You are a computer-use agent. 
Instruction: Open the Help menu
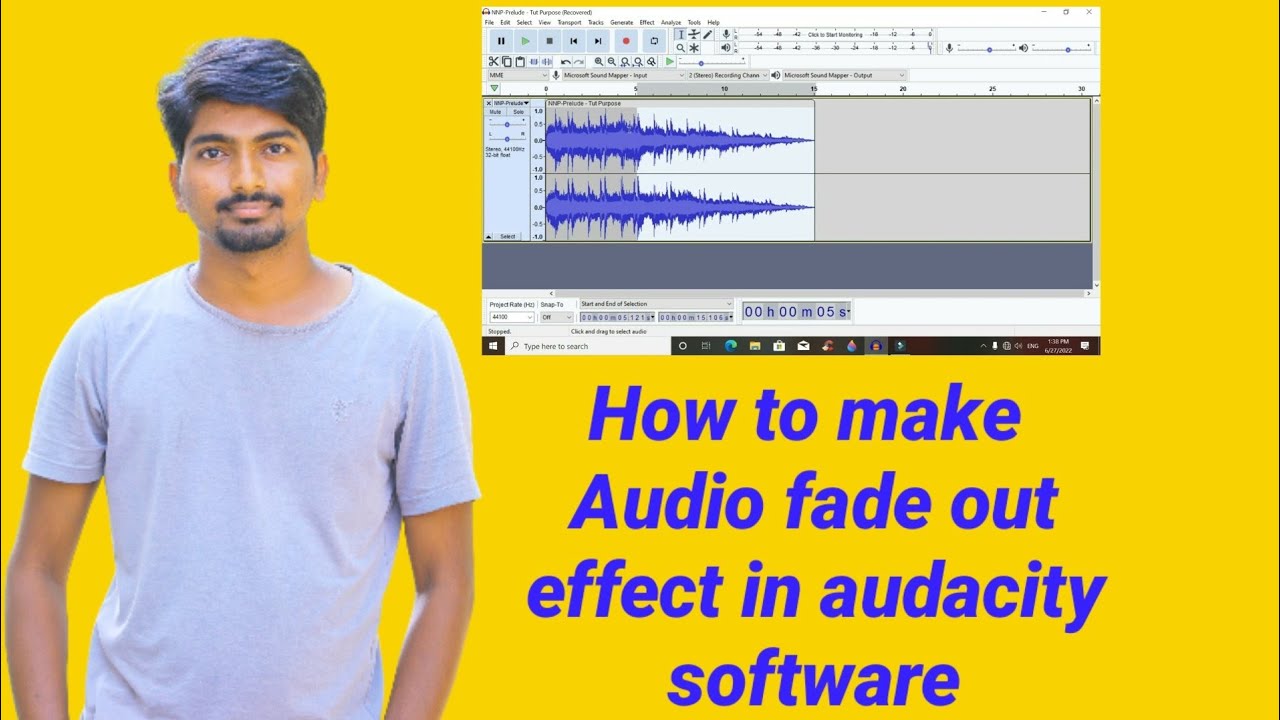(713, 22)
